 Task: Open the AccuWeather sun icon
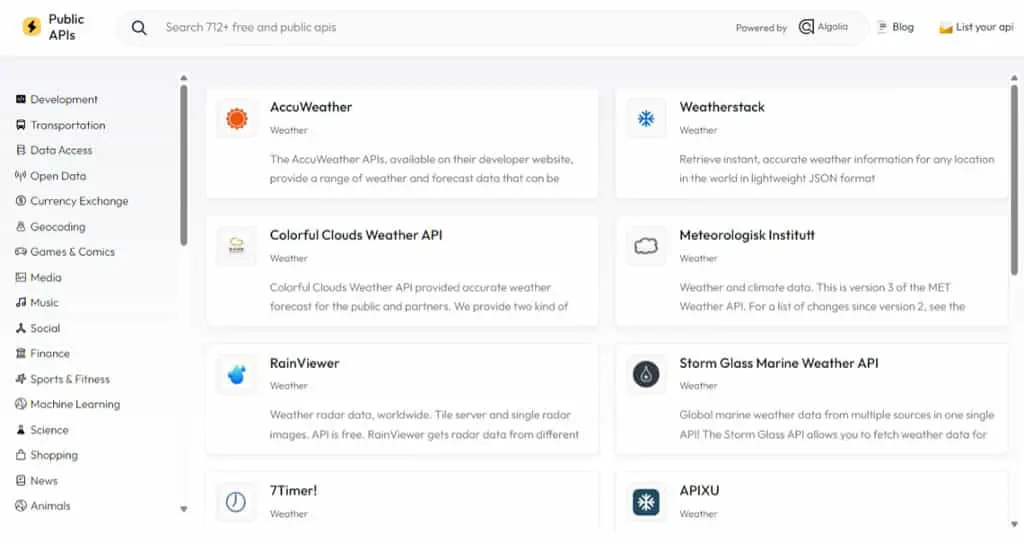tap(236, 118)
